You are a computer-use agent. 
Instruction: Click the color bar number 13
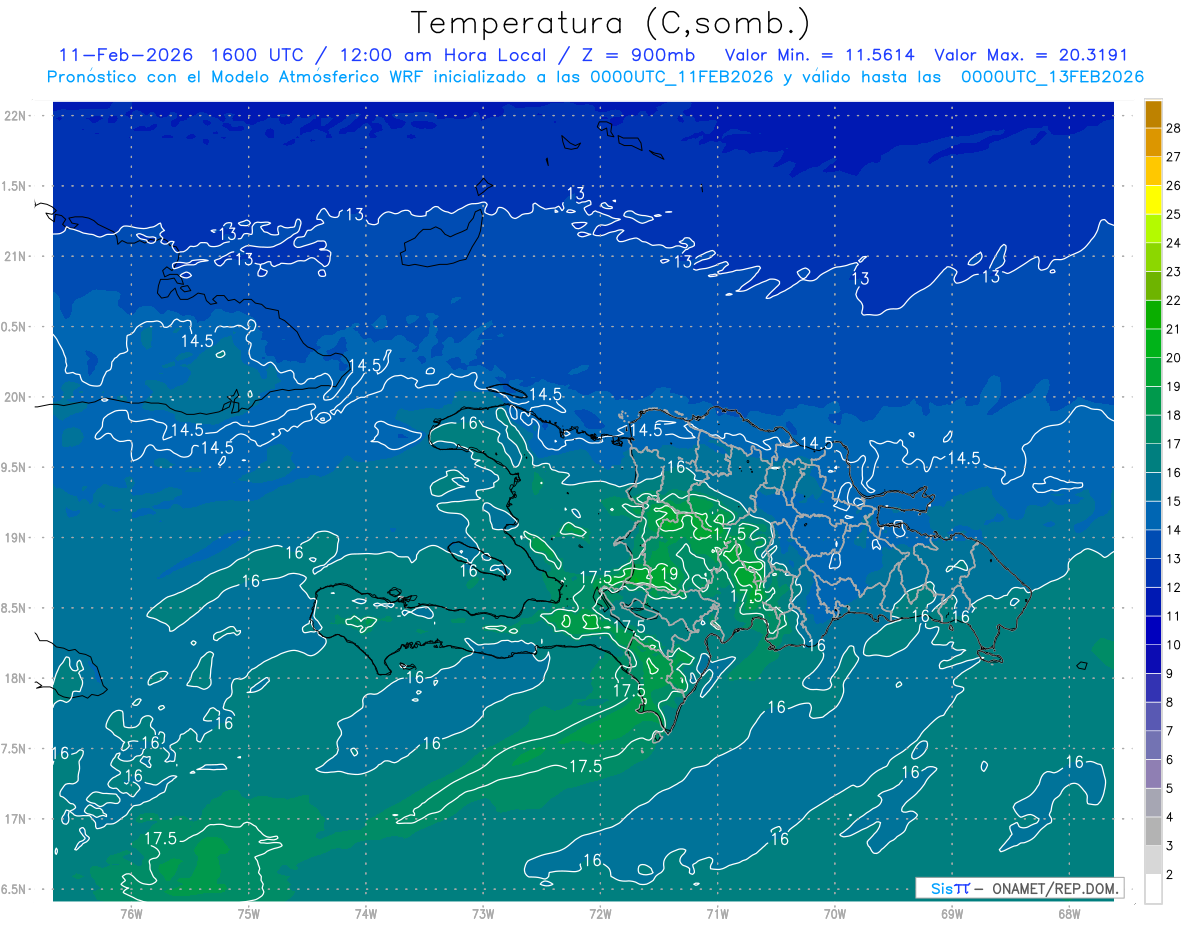point(1174,558)
